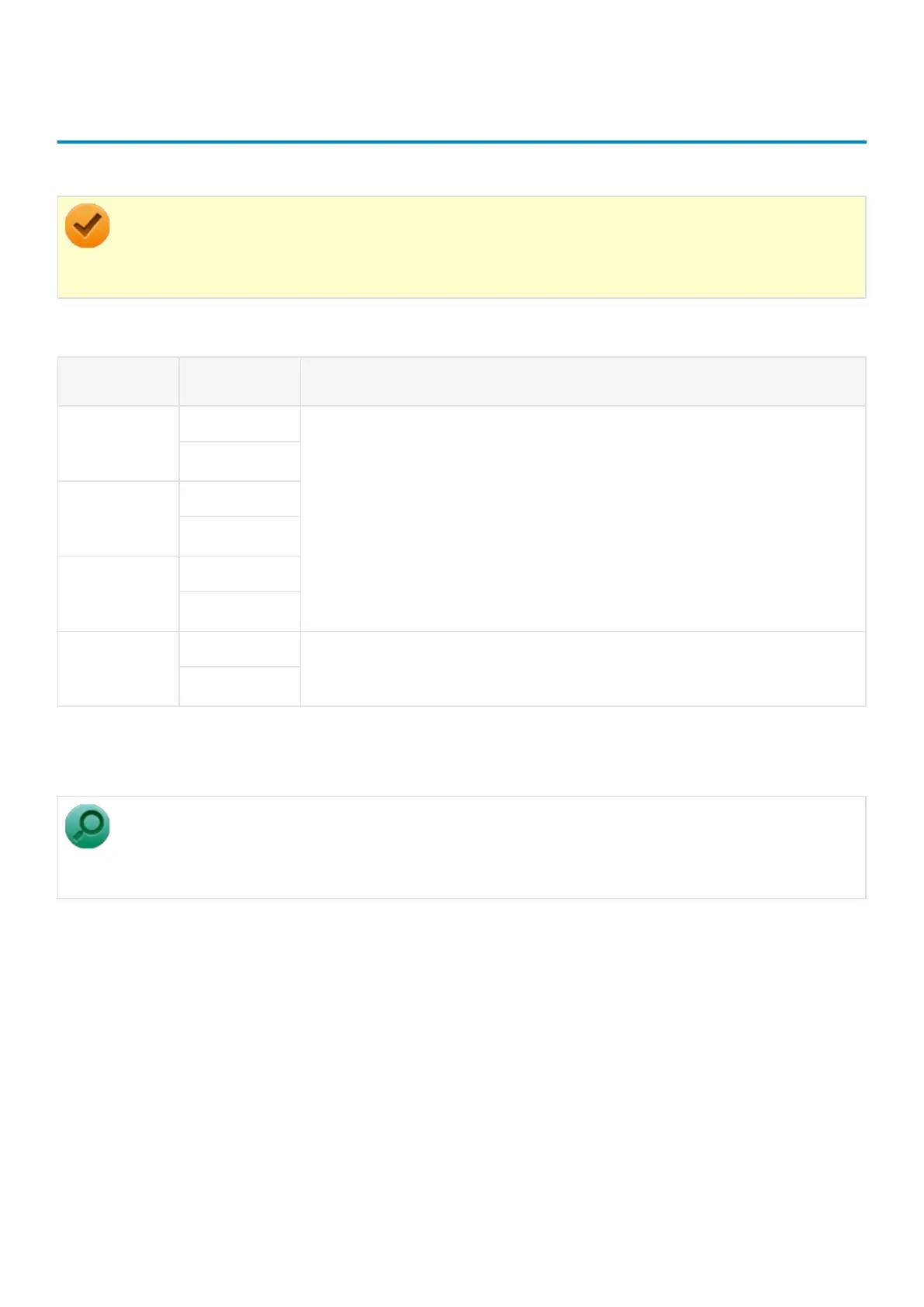Viewport: 924px width, 1307px height.
Task: Click the second body cell in the table's first column
Action: (x=118, y=518)
